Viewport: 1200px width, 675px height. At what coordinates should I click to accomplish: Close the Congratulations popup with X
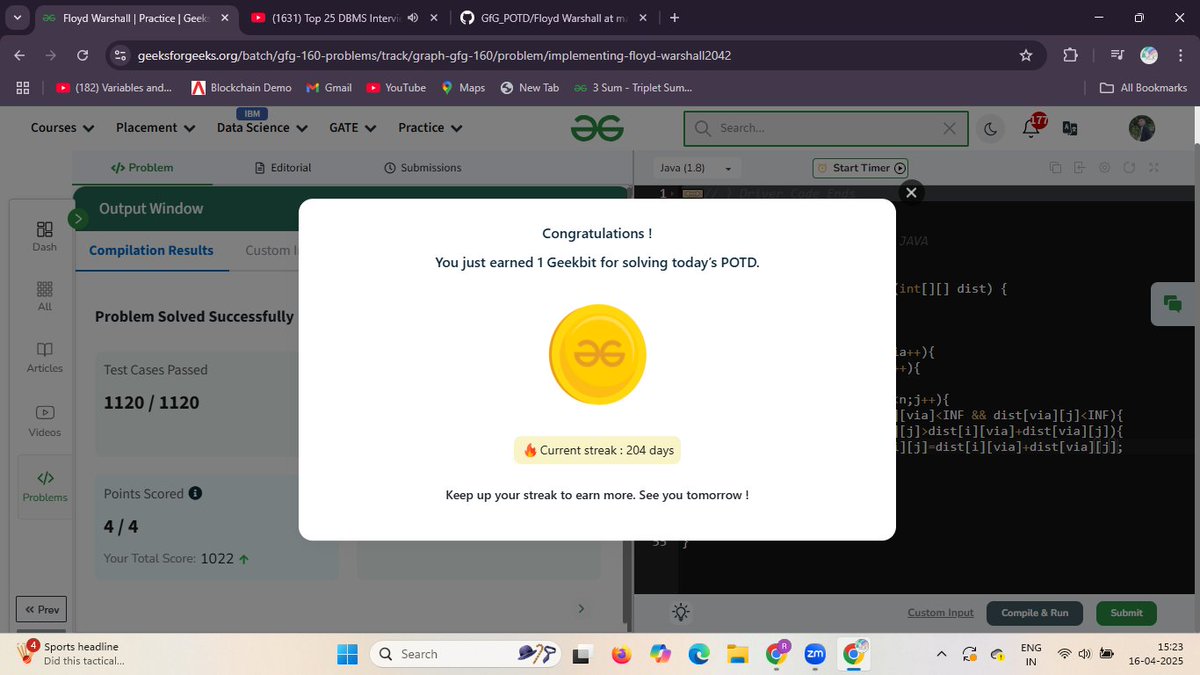pyautogui.click(x=910, y=193)
